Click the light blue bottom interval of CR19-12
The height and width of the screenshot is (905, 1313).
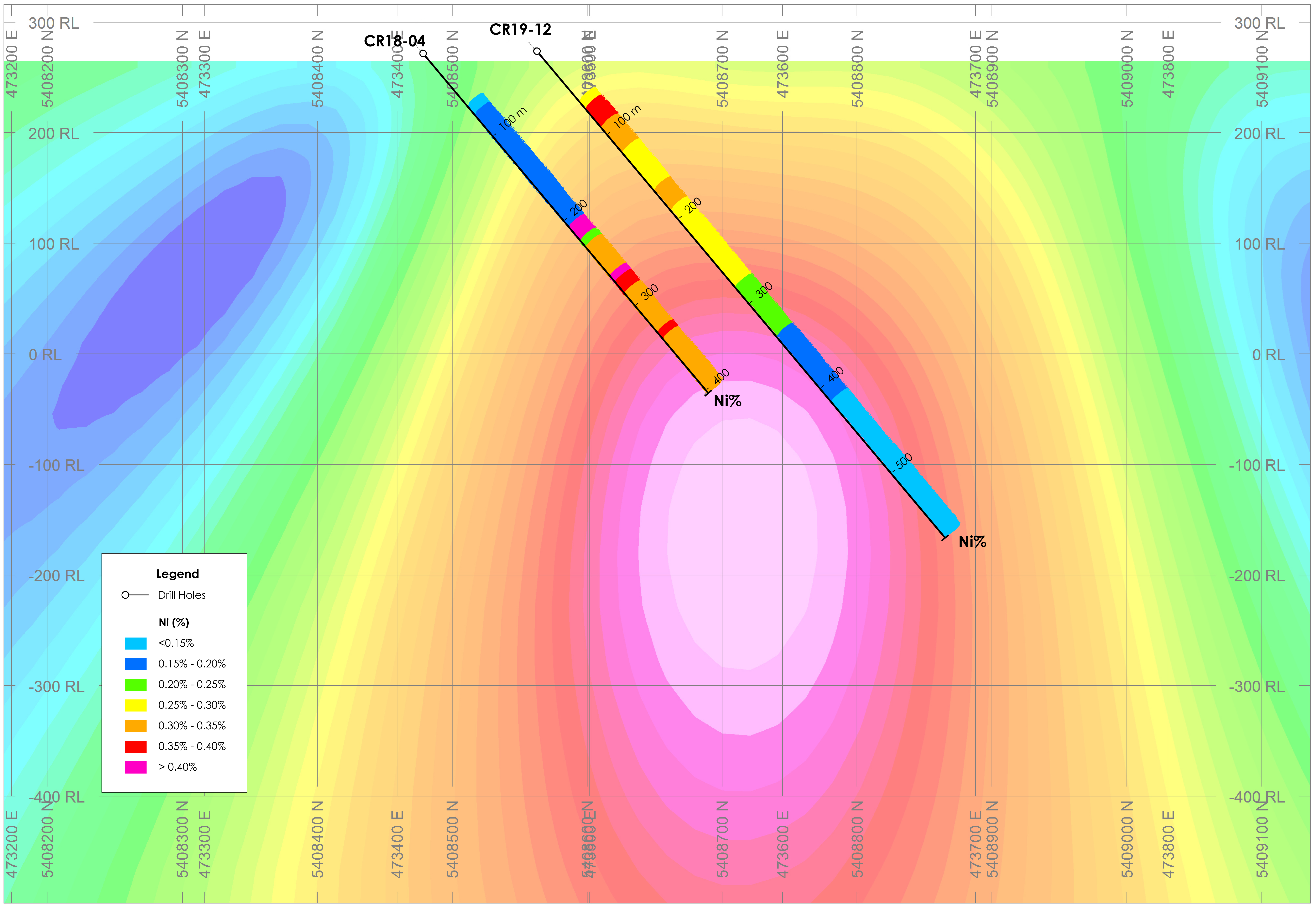[x=895, y=461]
